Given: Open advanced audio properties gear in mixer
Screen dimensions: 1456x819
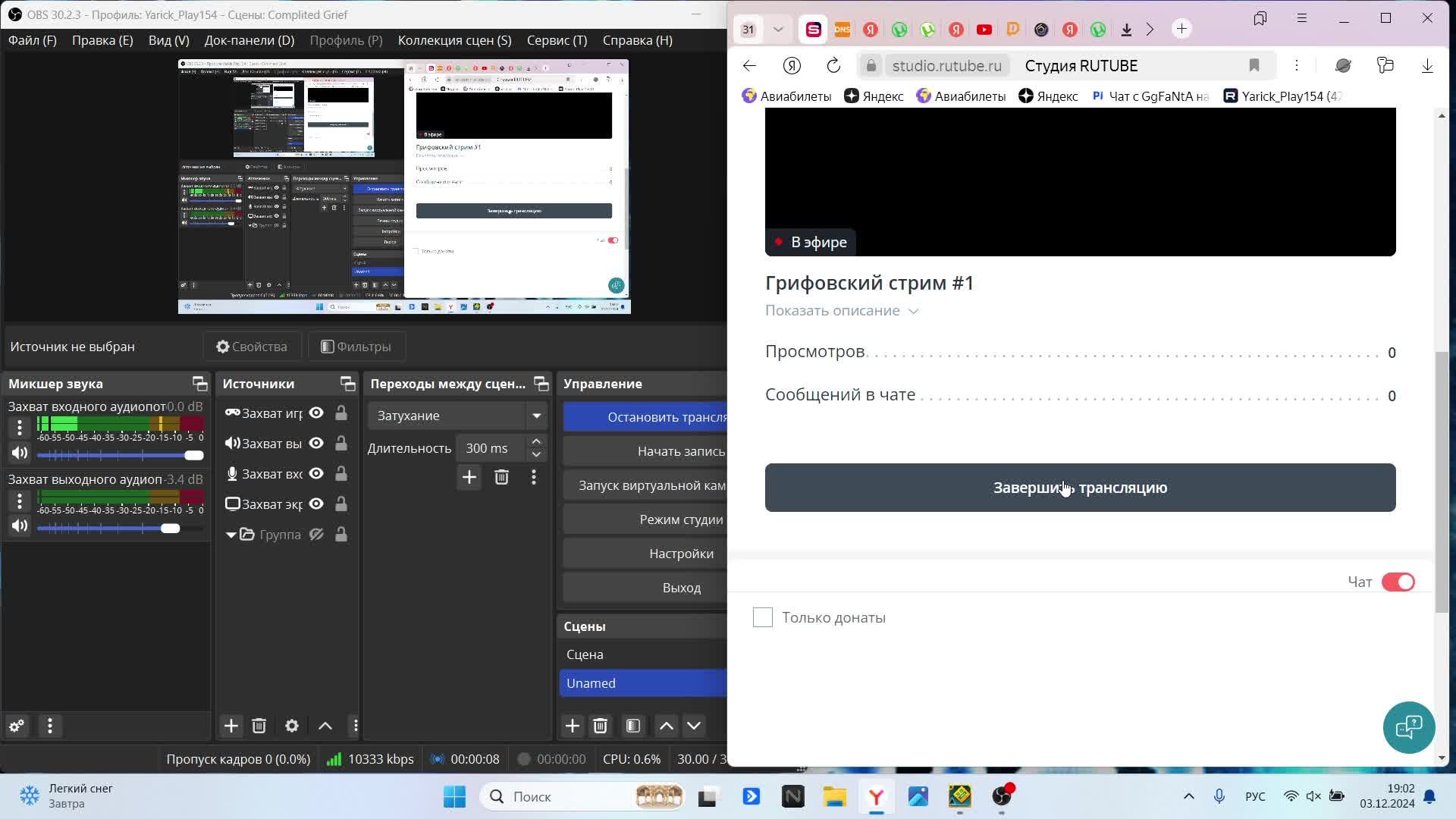Looking at the screenshot, I should [x=16, y=726].
